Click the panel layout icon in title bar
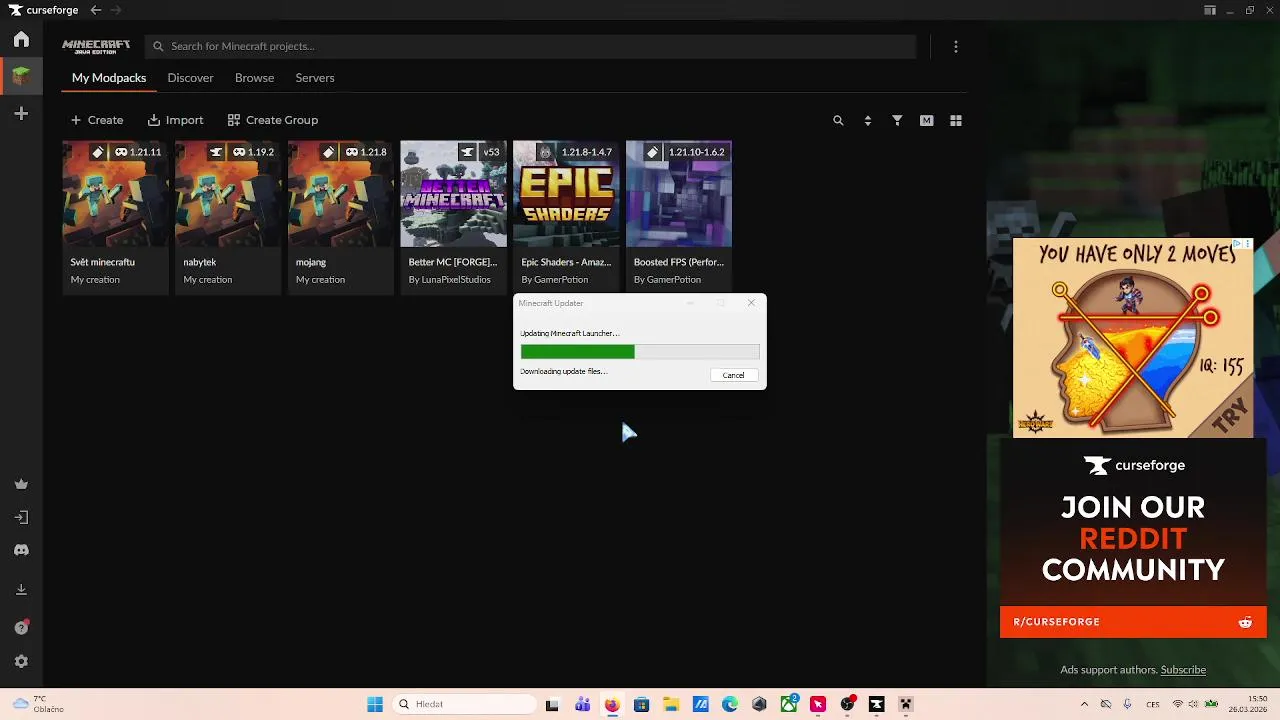1280x720 pixels. [1210, 10]
